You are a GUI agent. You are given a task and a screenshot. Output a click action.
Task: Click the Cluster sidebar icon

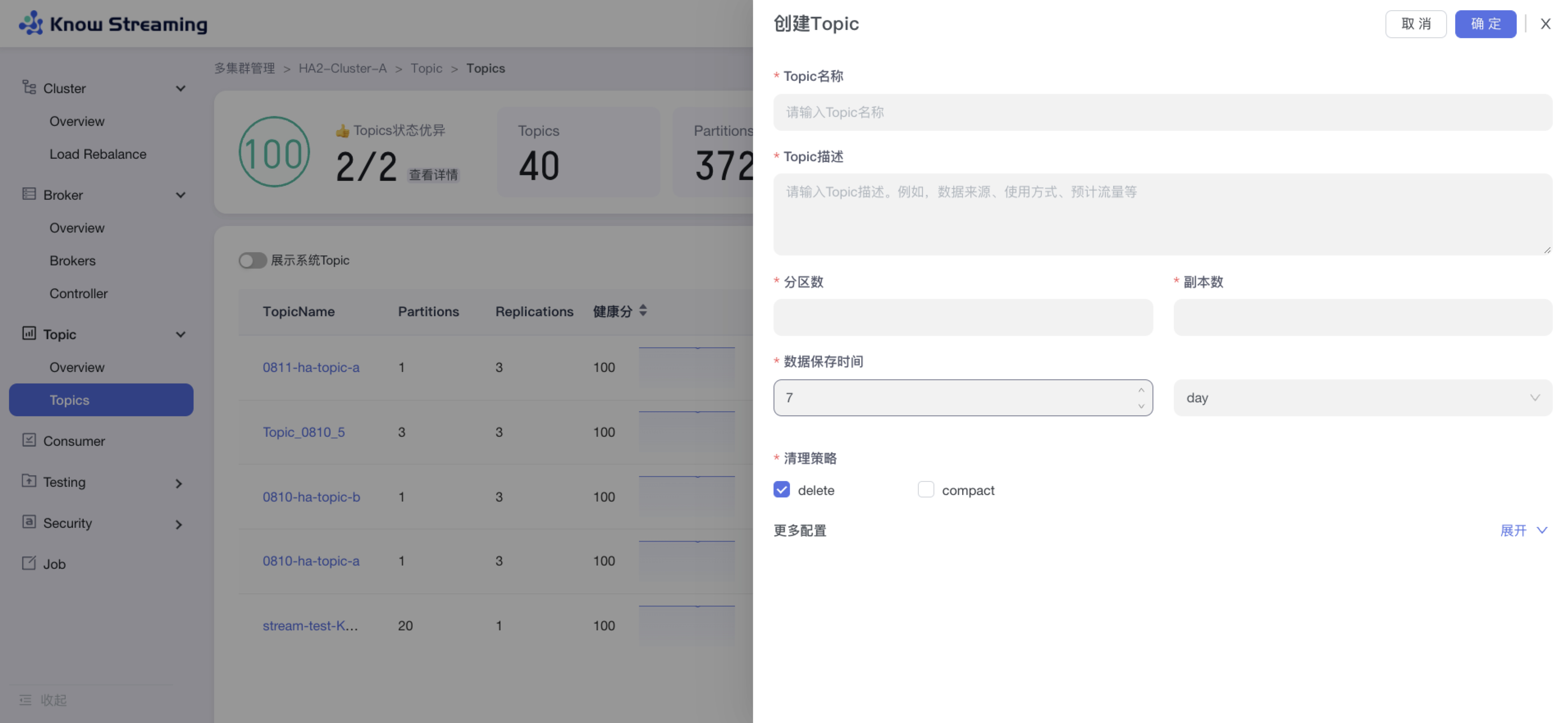(x=29, y=88)
